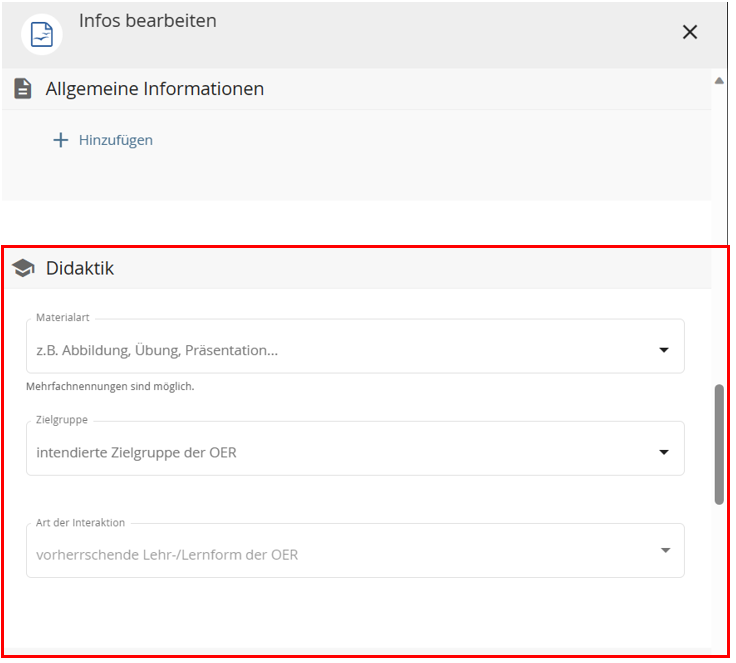The height and width of the screenshot is (663, 736).
Task: Select the Didaktik section heading
Action: coord(80,268)
